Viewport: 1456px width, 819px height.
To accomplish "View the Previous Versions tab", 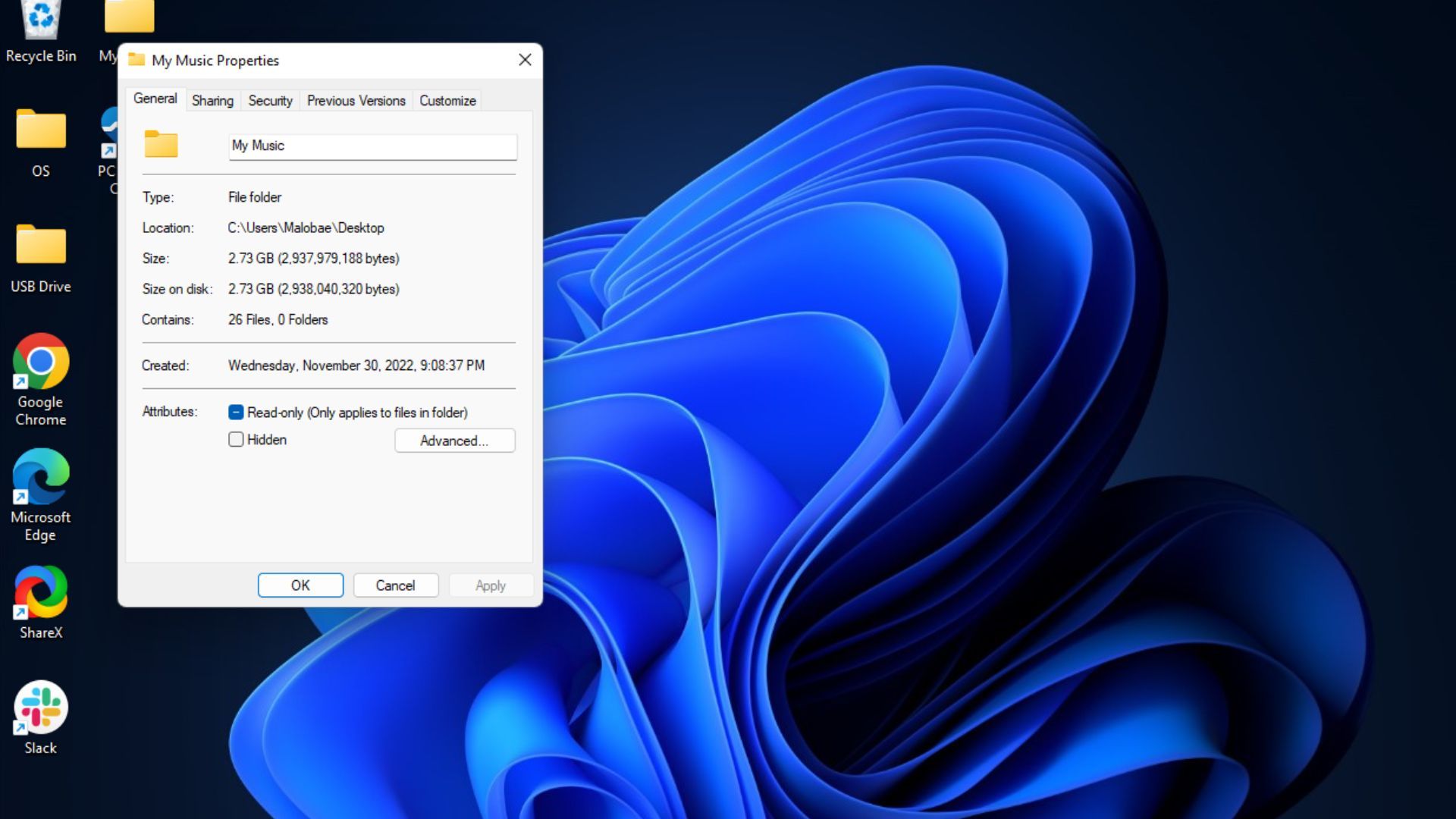I will coord(356,100).
